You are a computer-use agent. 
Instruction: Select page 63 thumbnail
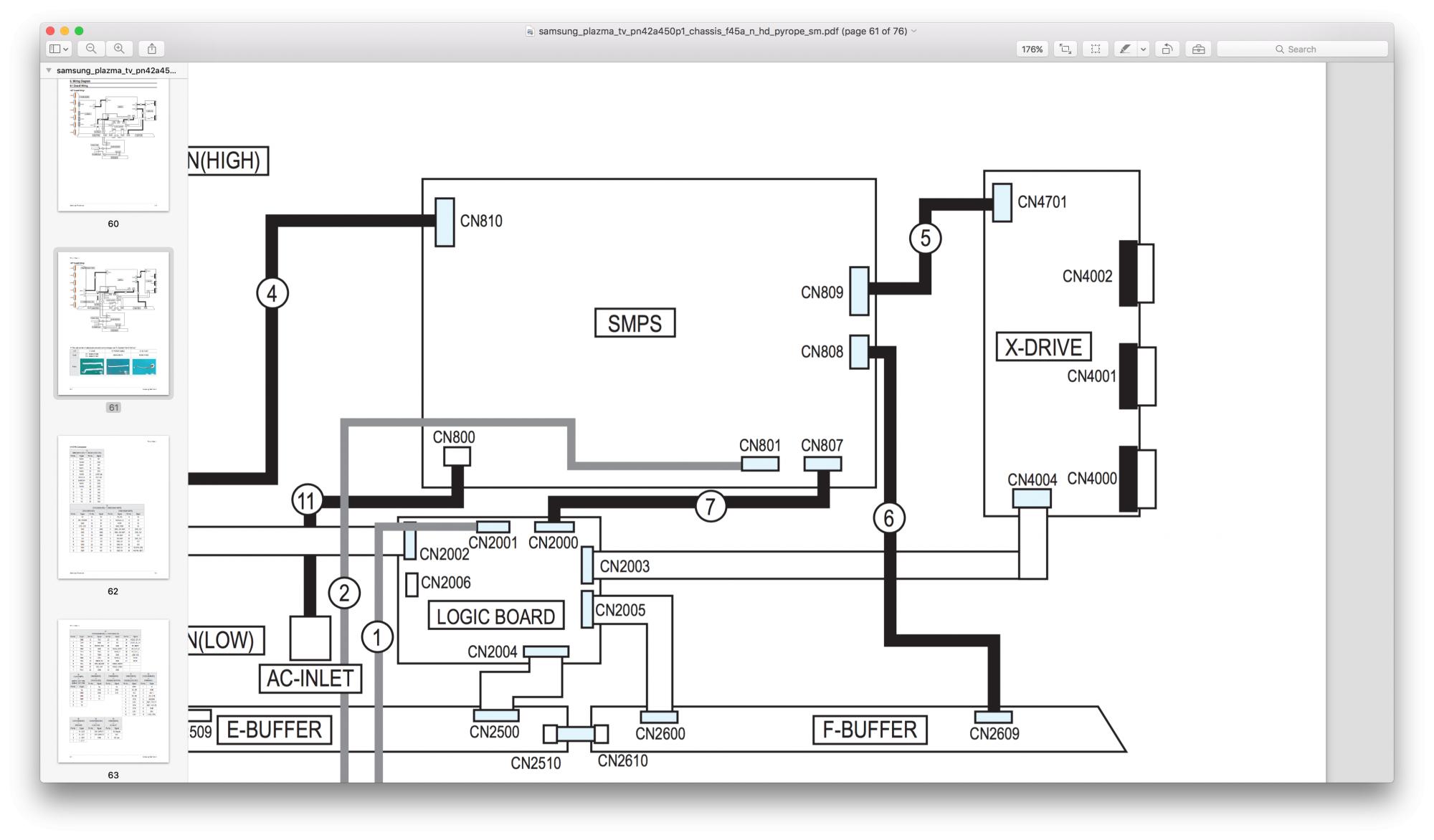tap(113, 690)
